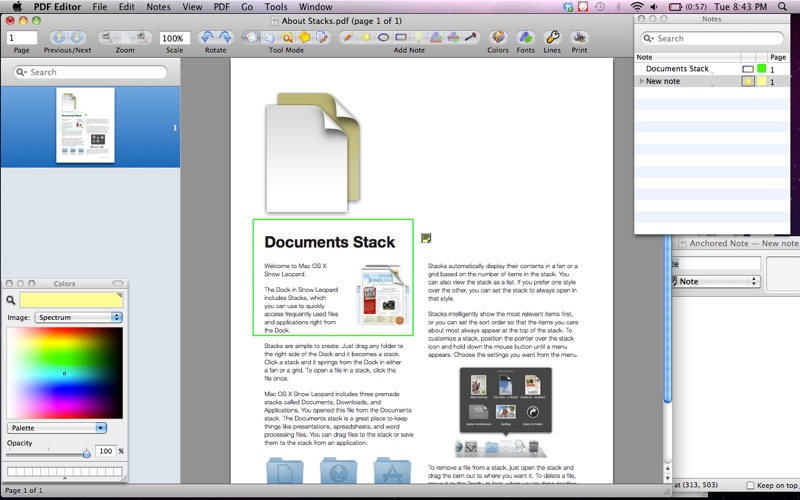Viewport: 800px width, 500px height.
Task: Add a text note with pencil icon
Action: tap(348, 37)
